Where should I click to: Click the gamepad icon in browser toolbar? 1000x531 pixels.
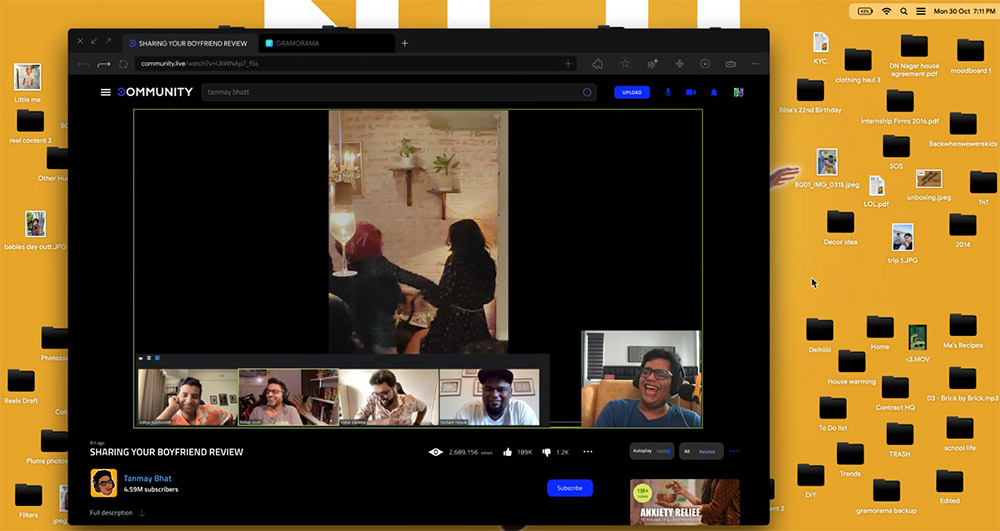pos(730,64)
